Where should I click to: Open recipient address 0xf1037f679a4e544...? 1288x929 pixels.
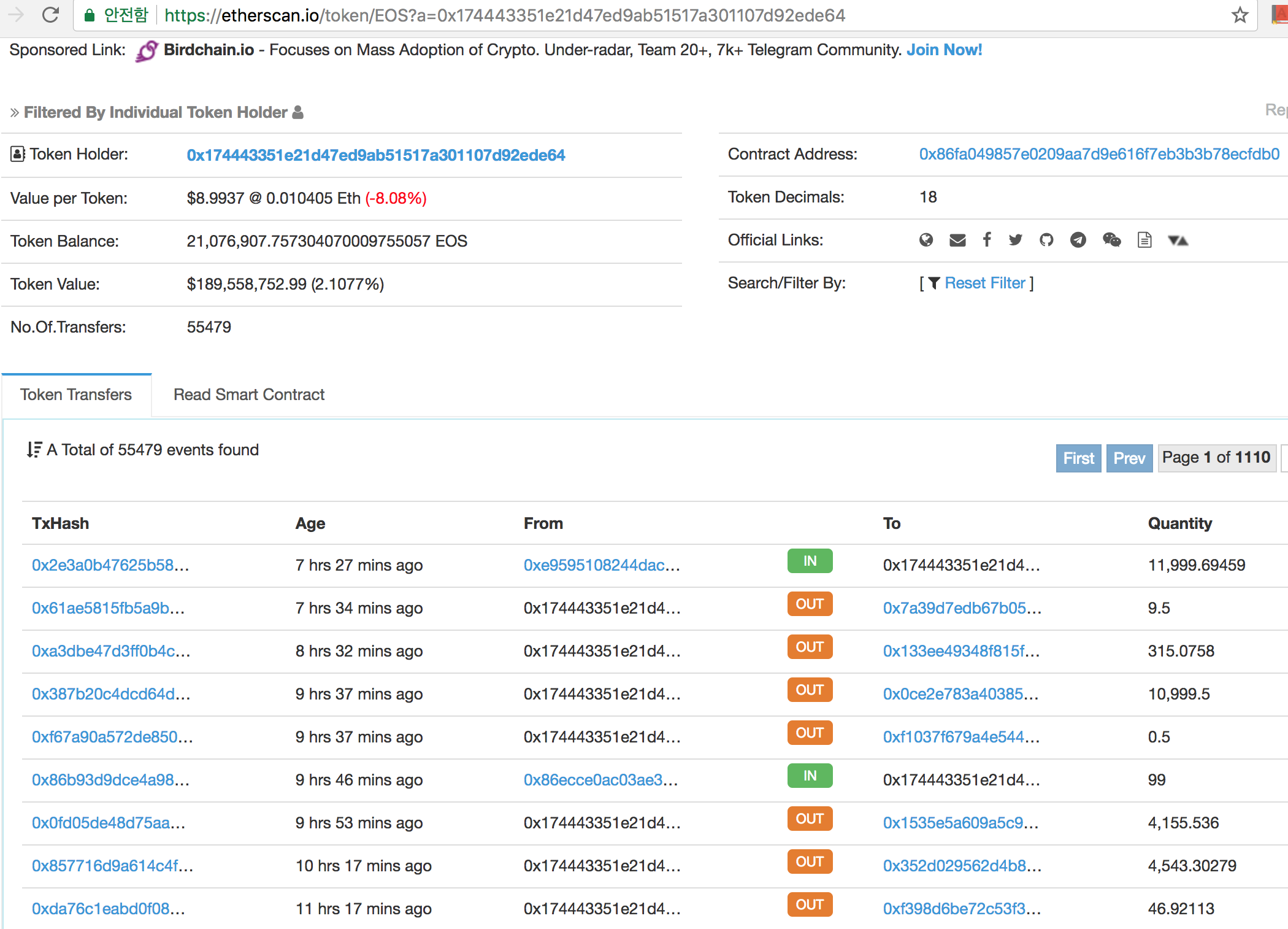coord(962,737)
